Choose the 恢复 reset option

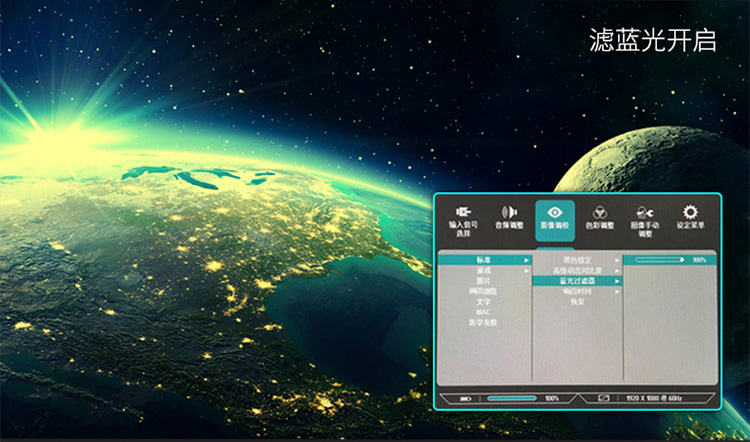point(577,302)
